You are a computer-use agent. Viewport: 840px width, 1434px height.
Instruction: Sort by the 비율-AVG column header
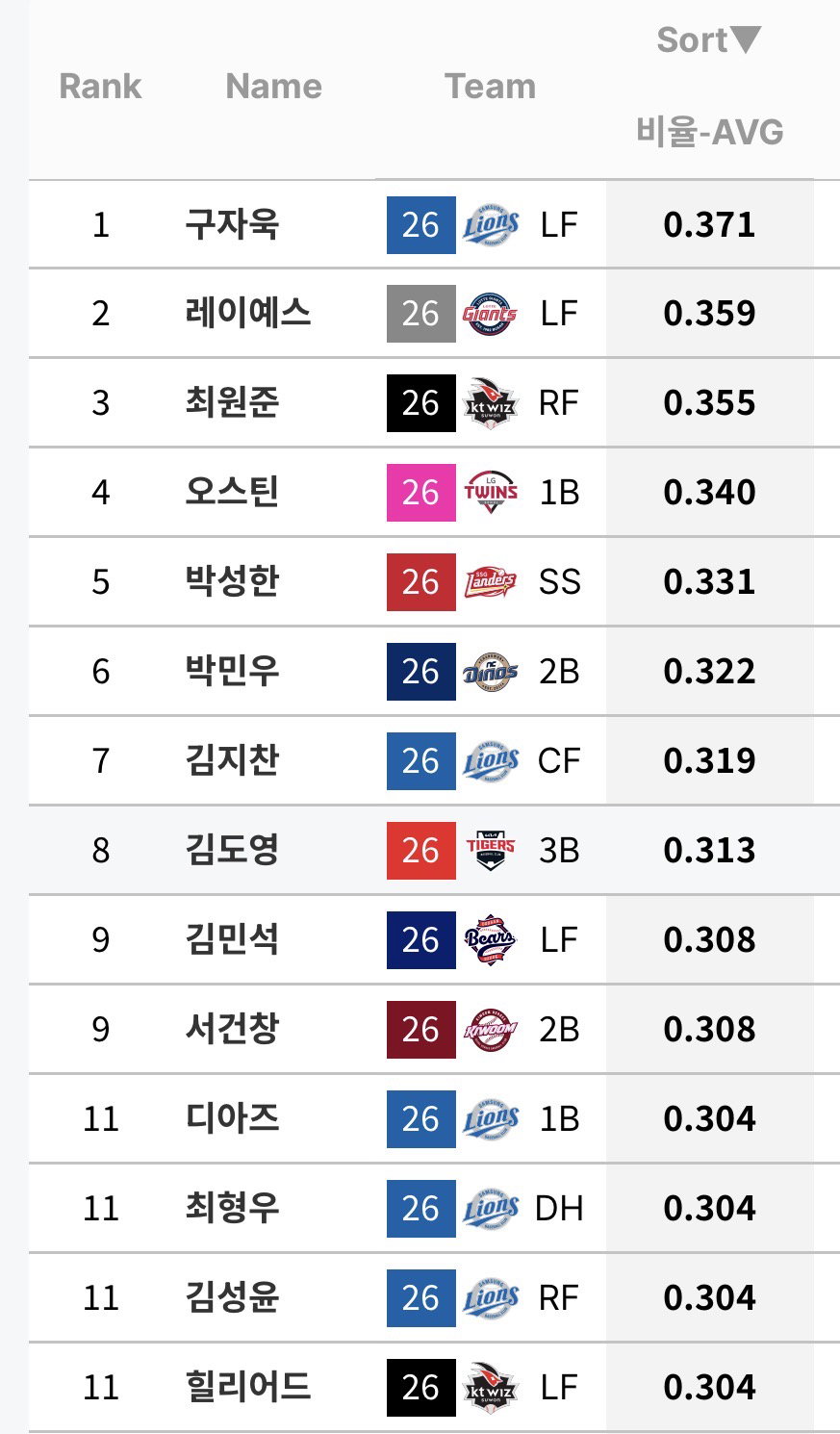click(710, 131)
